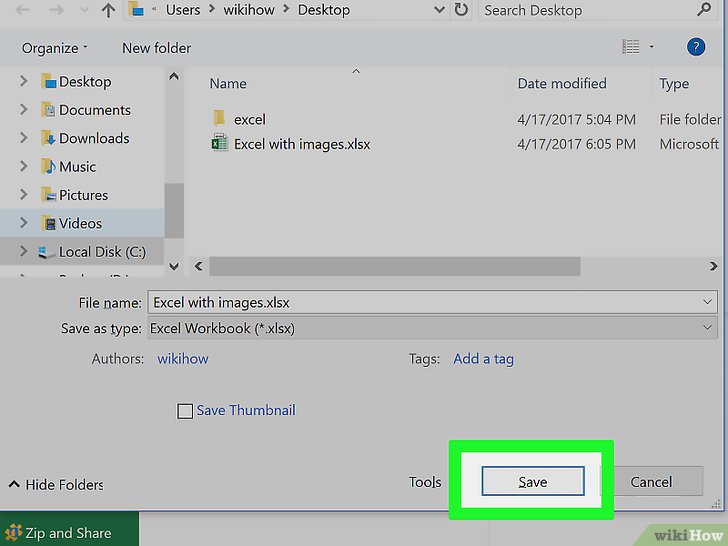Click the help question mark icon
This screenshot has height=546, width=728.
point(696,47)
